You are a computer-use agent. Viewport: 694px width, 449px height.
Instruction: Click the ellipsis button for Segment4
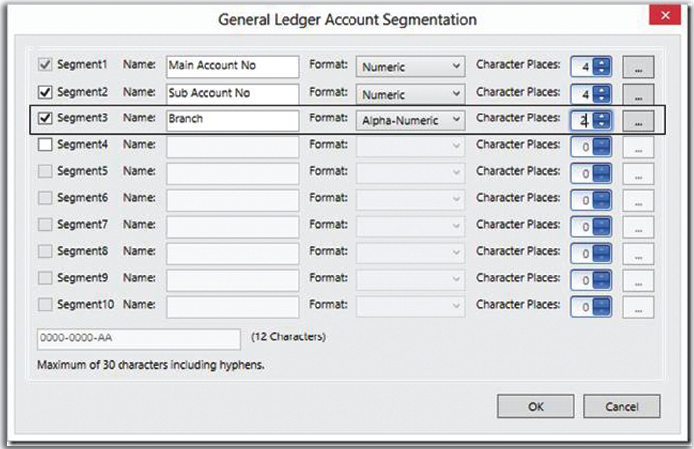pyautogui.click(x=639, y=147)
